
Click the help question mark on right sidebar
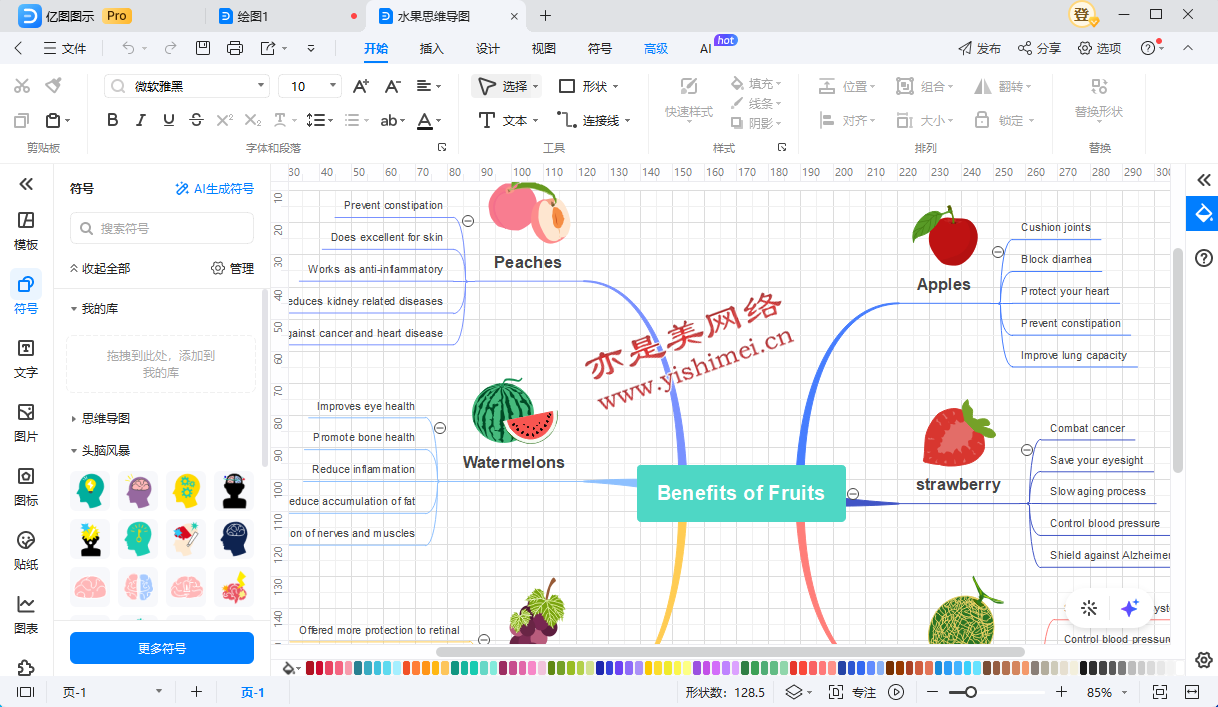(1203, 259)
